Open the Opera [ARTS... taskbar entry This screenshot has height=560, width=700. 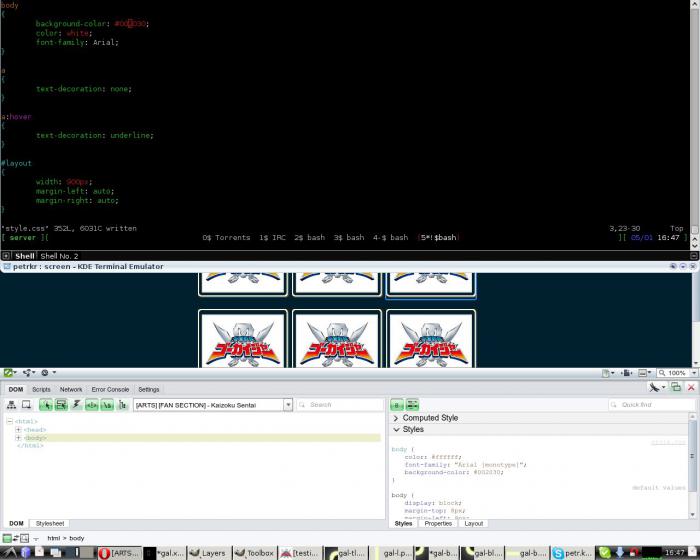(x=120, y=553)
